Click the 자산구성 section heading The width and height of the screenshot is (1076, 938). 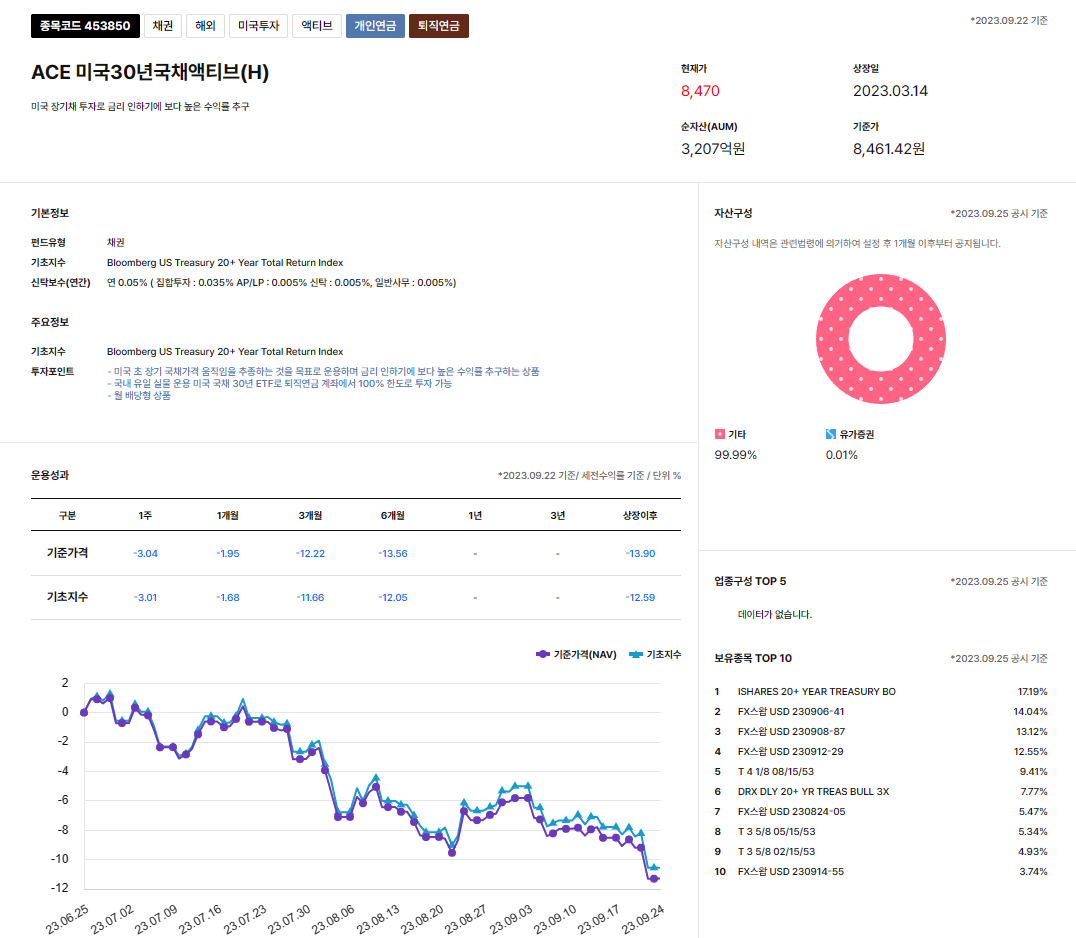pos(733,213)
